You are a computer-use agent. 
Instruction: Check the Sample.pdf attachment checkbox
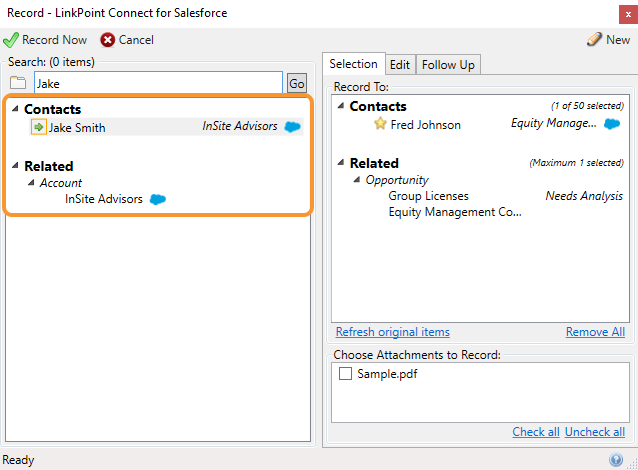345,374
